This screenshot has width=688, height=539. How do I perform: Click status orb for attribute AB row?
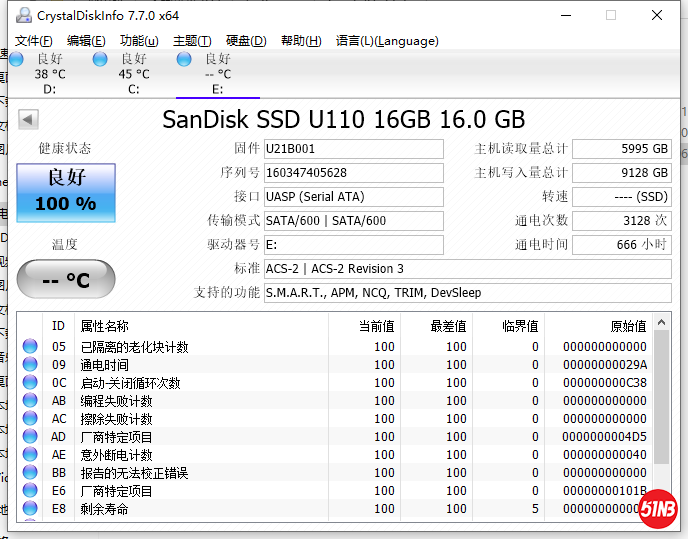30,401
